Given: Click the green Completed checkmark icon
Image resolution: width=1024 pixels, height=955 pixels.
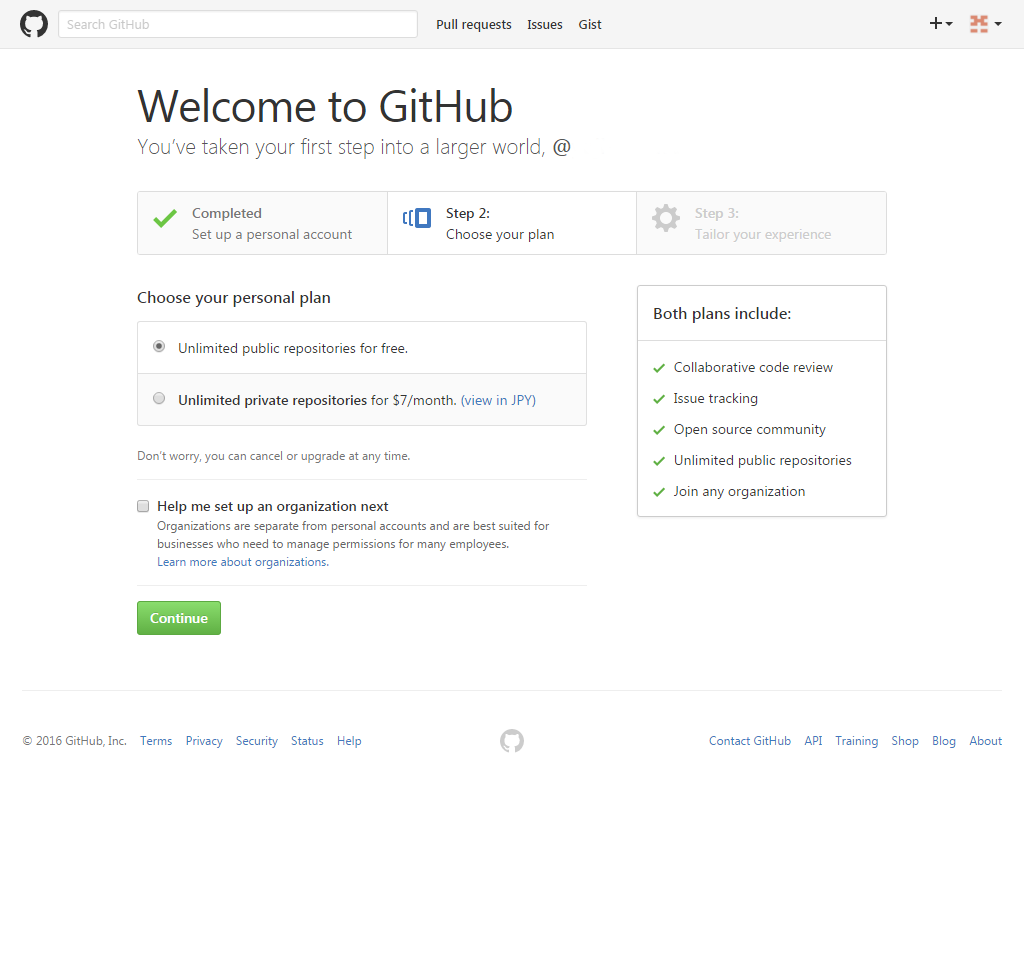Looking at the screenshot, I should (165, 218).
